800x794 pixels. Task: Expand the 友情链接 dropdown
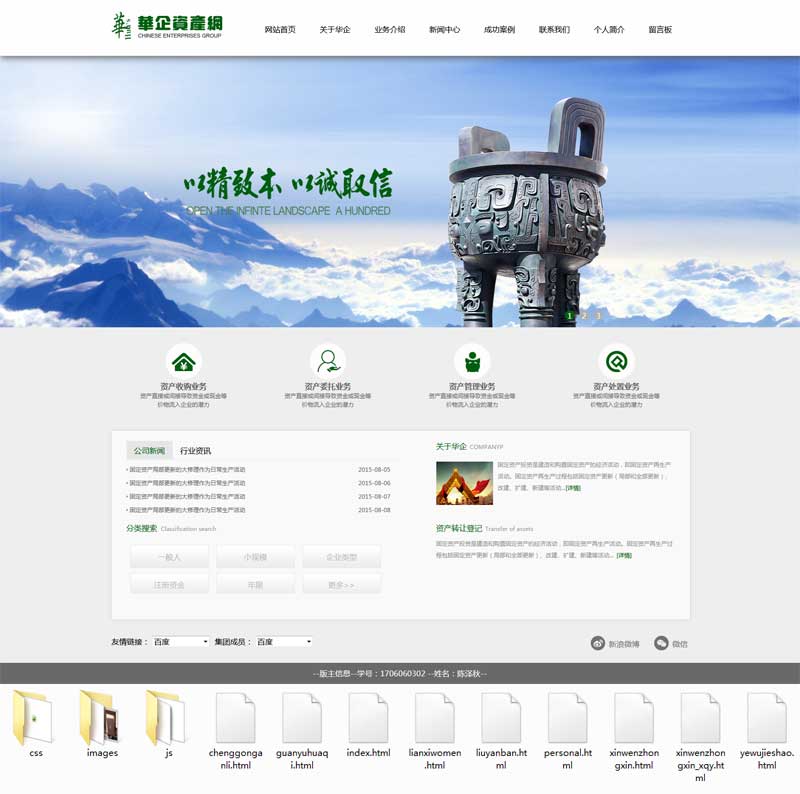coord(180,641)
